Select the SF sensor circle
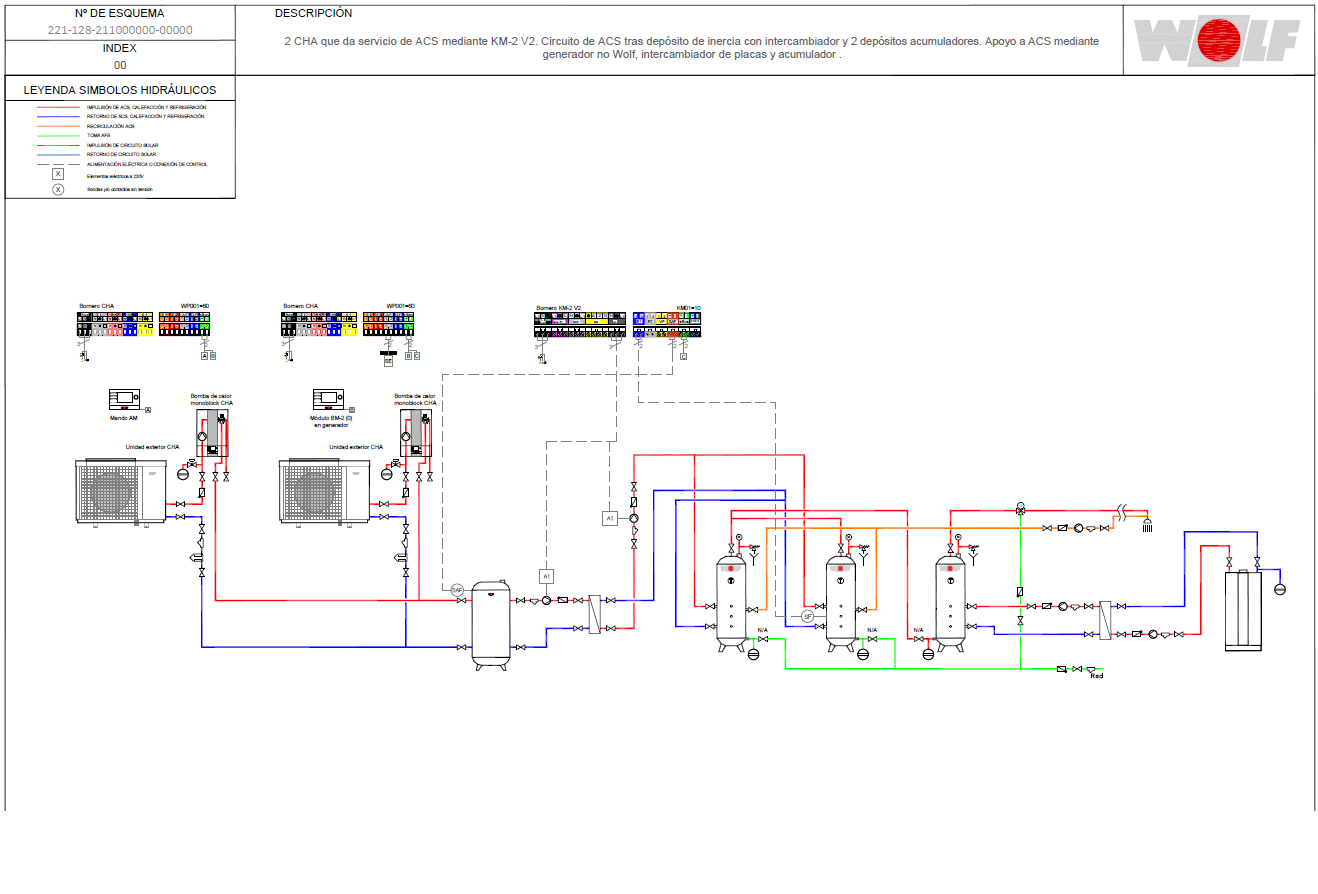Screen dimensions: 1318x894 (808, 616)
